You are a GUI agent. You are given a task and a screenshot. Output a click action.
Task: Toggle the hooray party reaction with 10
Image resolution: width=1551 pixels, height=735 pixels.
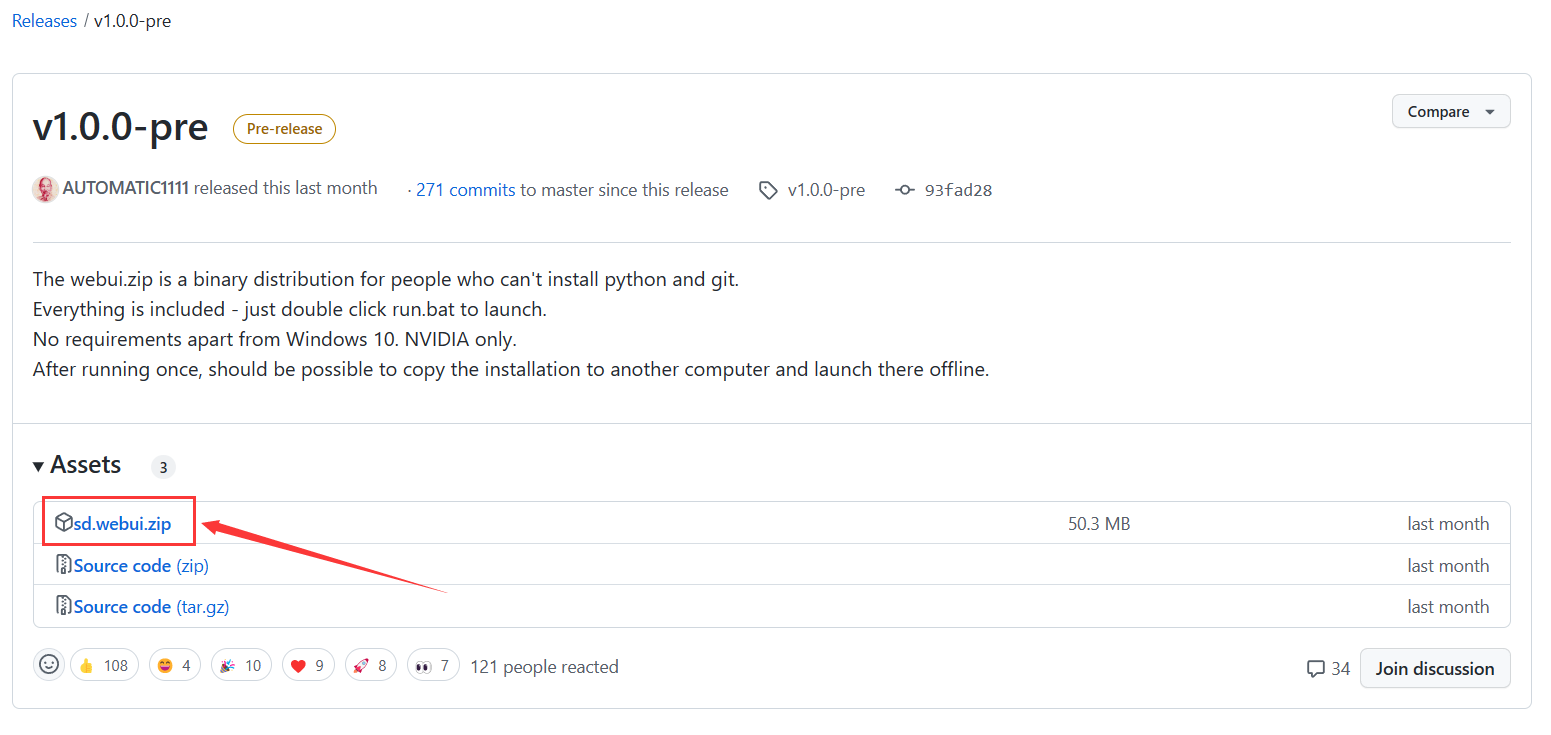241,665
